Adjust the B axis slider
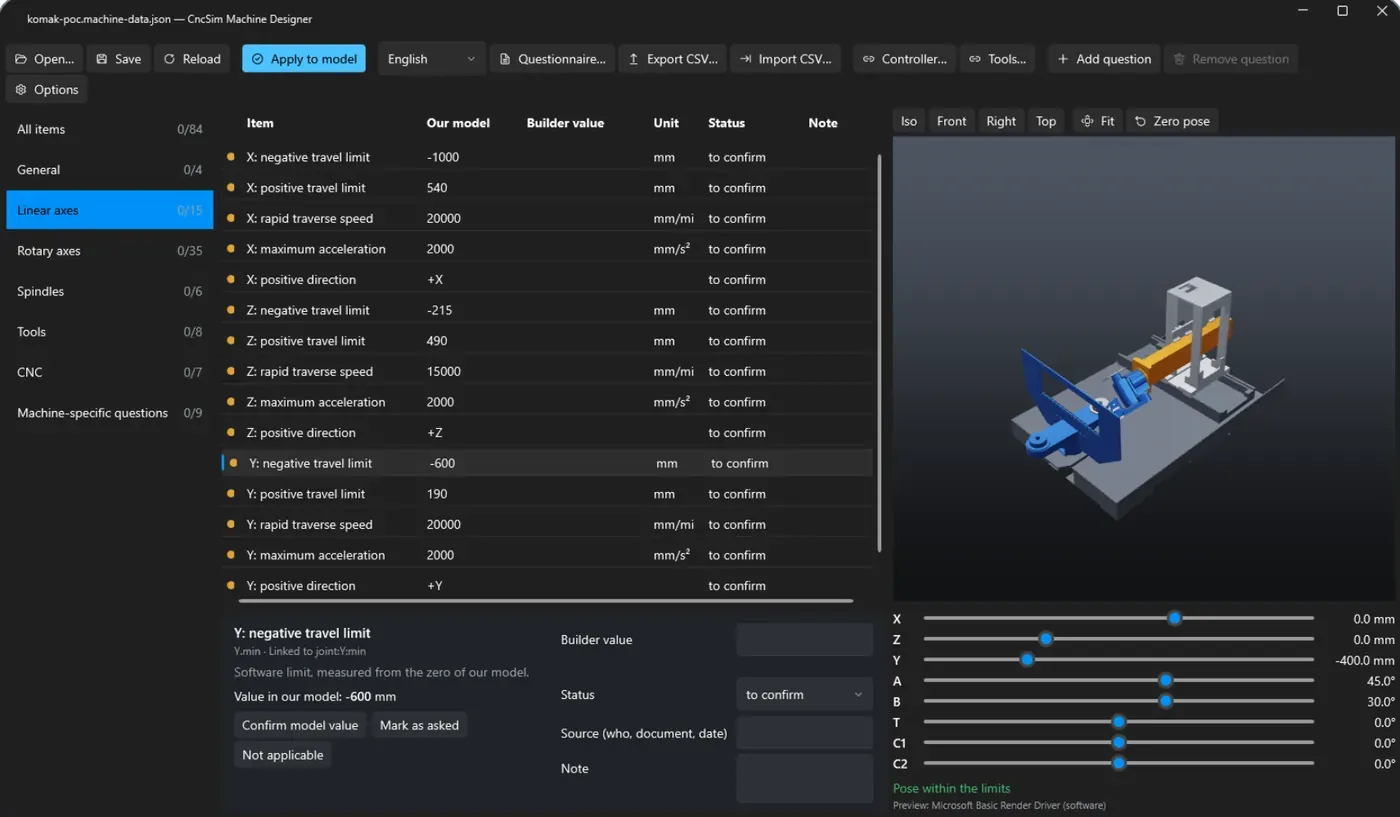The height and width of the screenshot is (817, 1400). pos(1118,702)
